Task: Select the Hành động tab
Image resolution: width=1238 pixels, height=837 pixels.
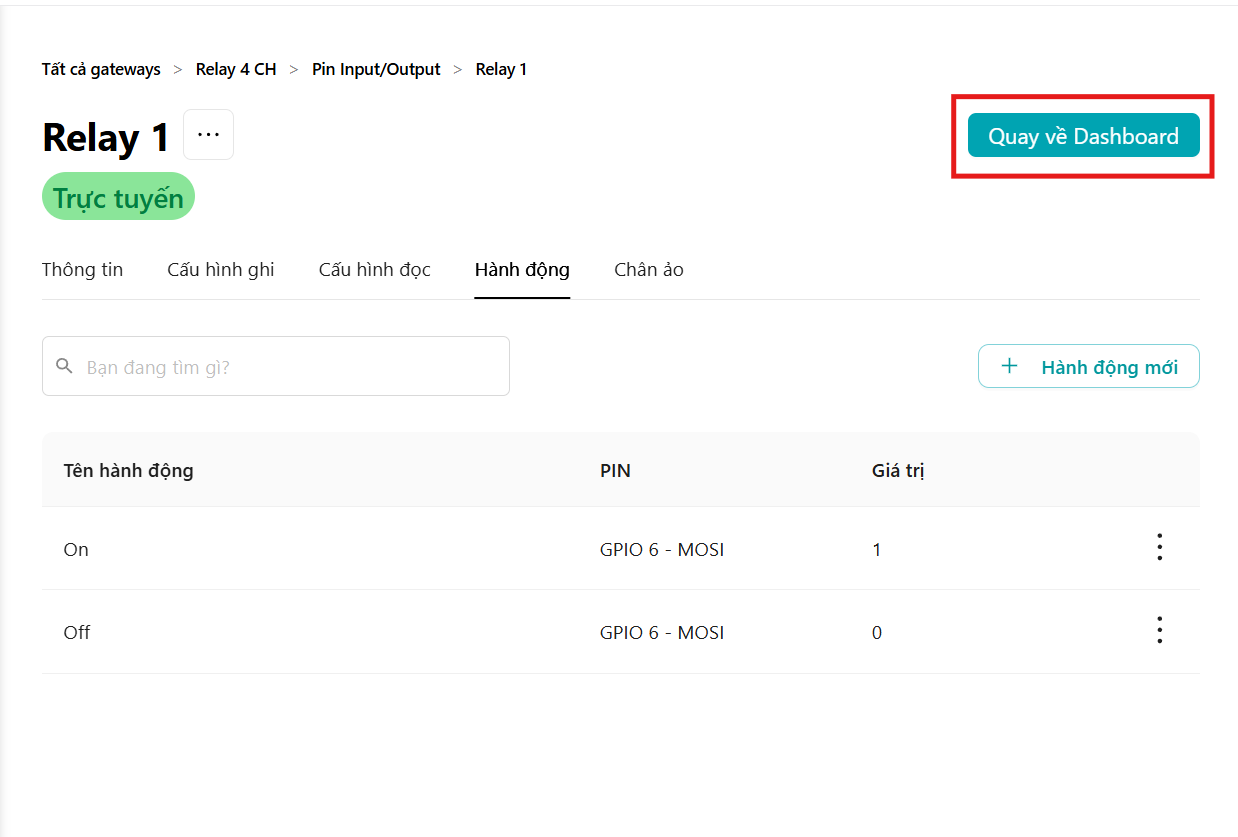Action: 522,270
